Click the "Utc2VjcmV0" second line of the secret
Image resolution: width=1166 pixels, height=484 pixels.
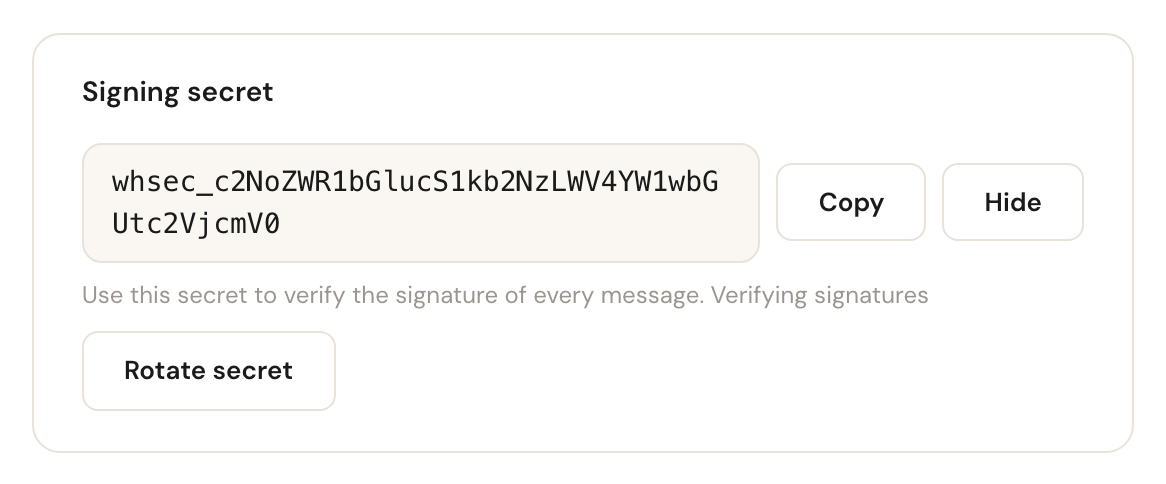tap(196, 224)
